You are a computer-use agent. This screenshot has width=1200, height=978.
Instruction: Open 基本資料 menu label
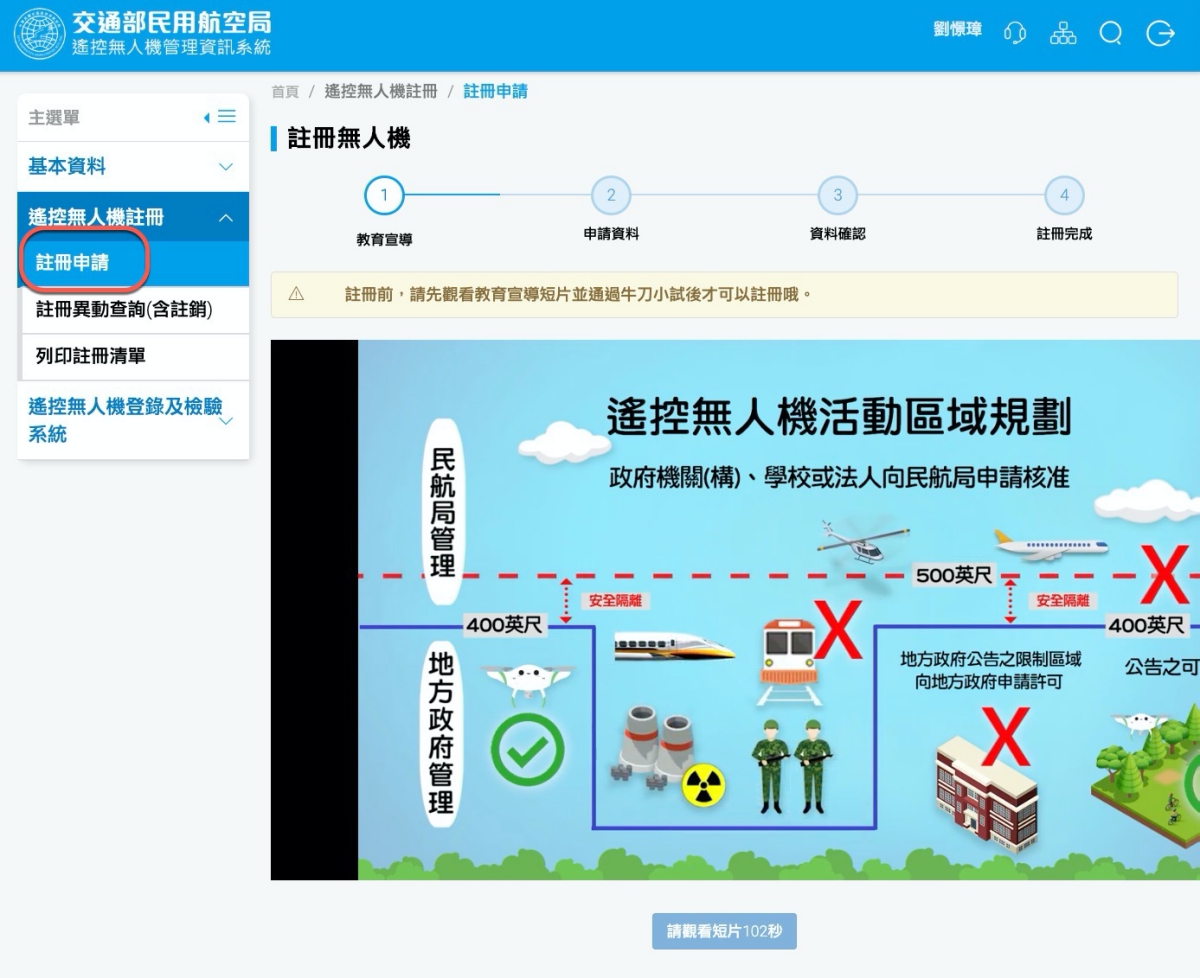point(67,167)
